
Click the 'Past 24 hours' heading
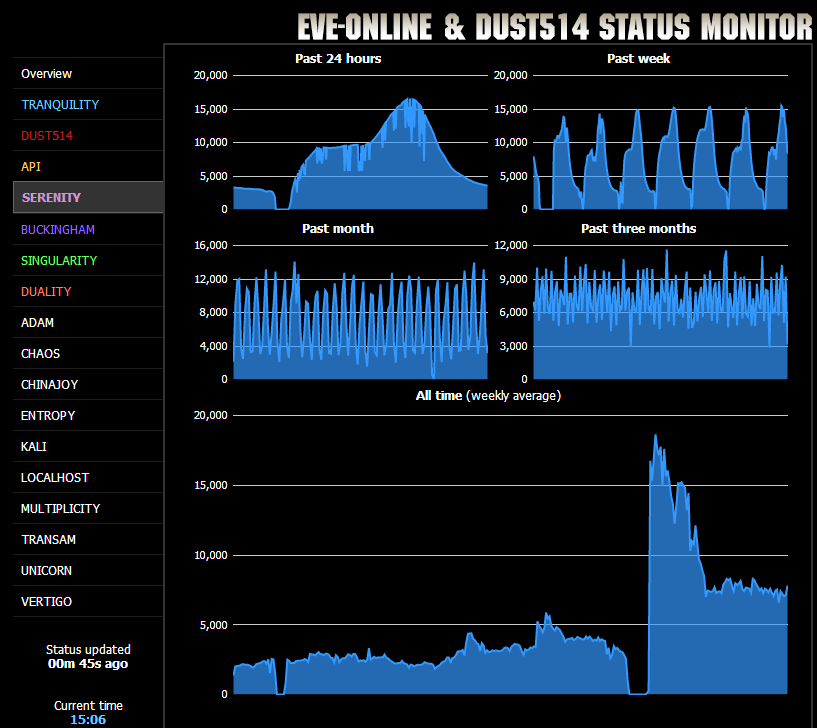click(338, 58)
